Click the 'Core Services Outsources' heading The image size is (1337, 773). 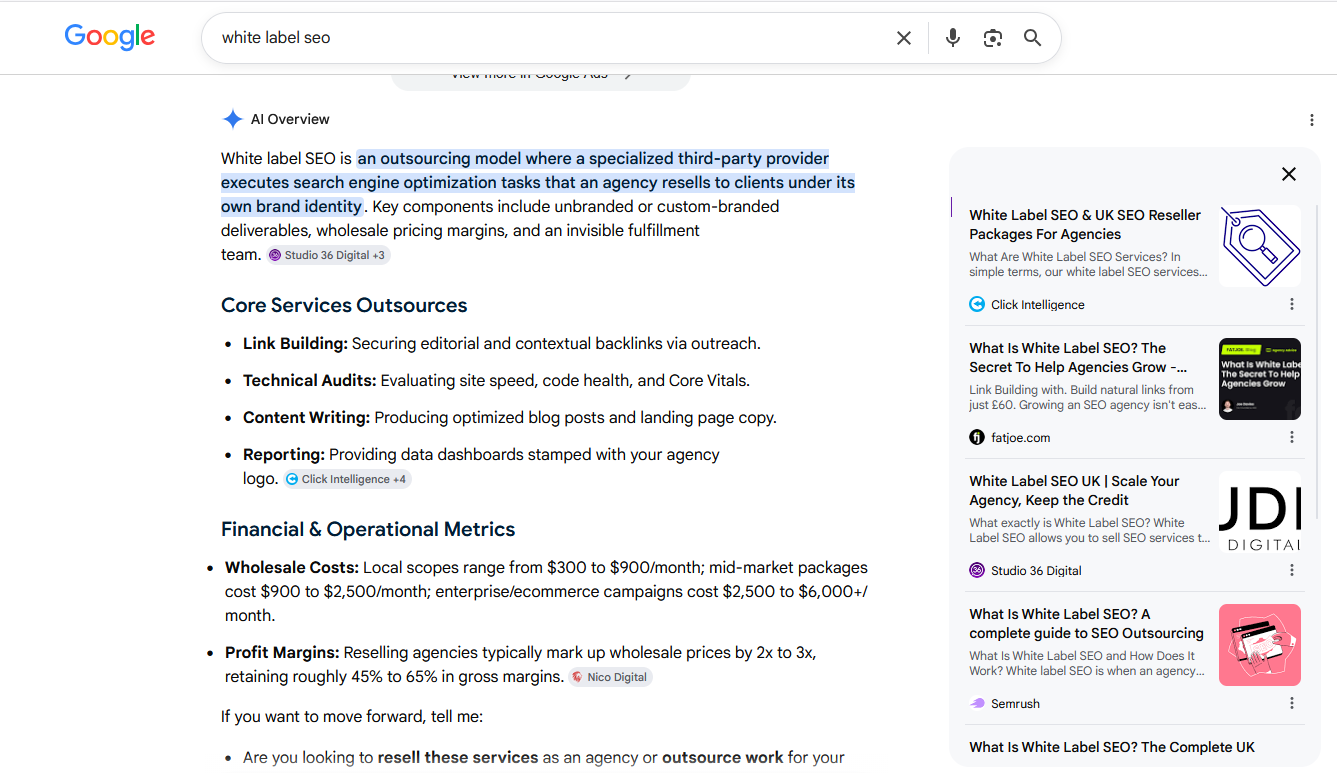coord(344,305)
